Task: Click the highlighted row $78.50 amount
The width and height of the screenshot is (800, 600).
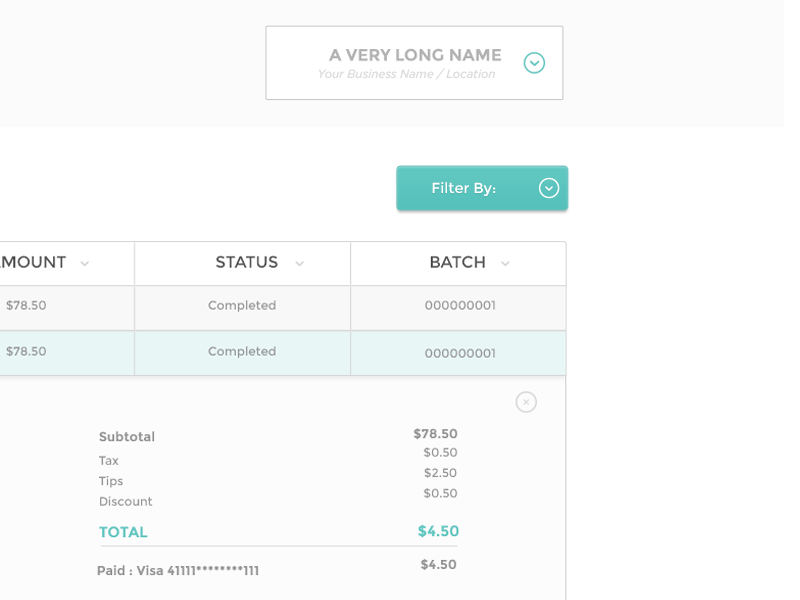Action: pyautogui.click(x=26, y=352)
